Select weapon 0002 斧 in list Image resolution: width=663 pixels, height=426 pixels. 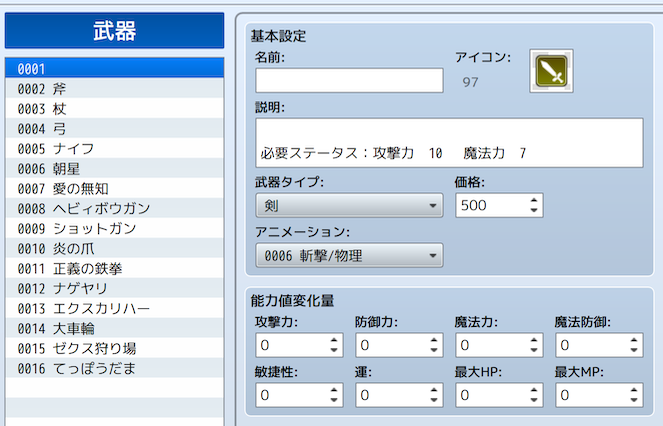click(113, 89)
